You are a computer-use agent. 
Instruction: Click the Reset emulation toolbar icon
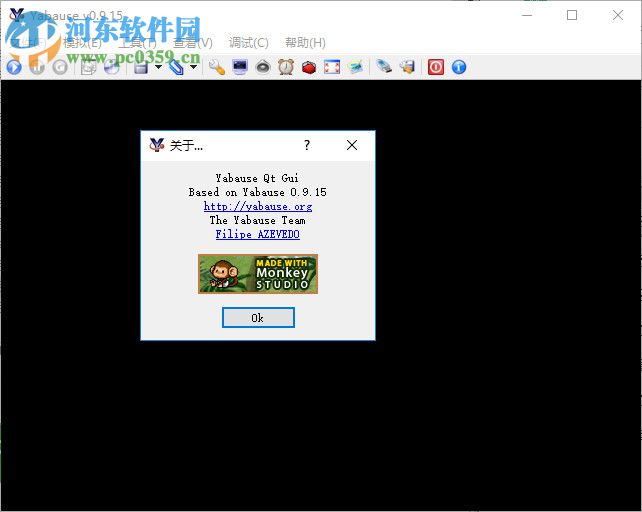coord(60,67)
